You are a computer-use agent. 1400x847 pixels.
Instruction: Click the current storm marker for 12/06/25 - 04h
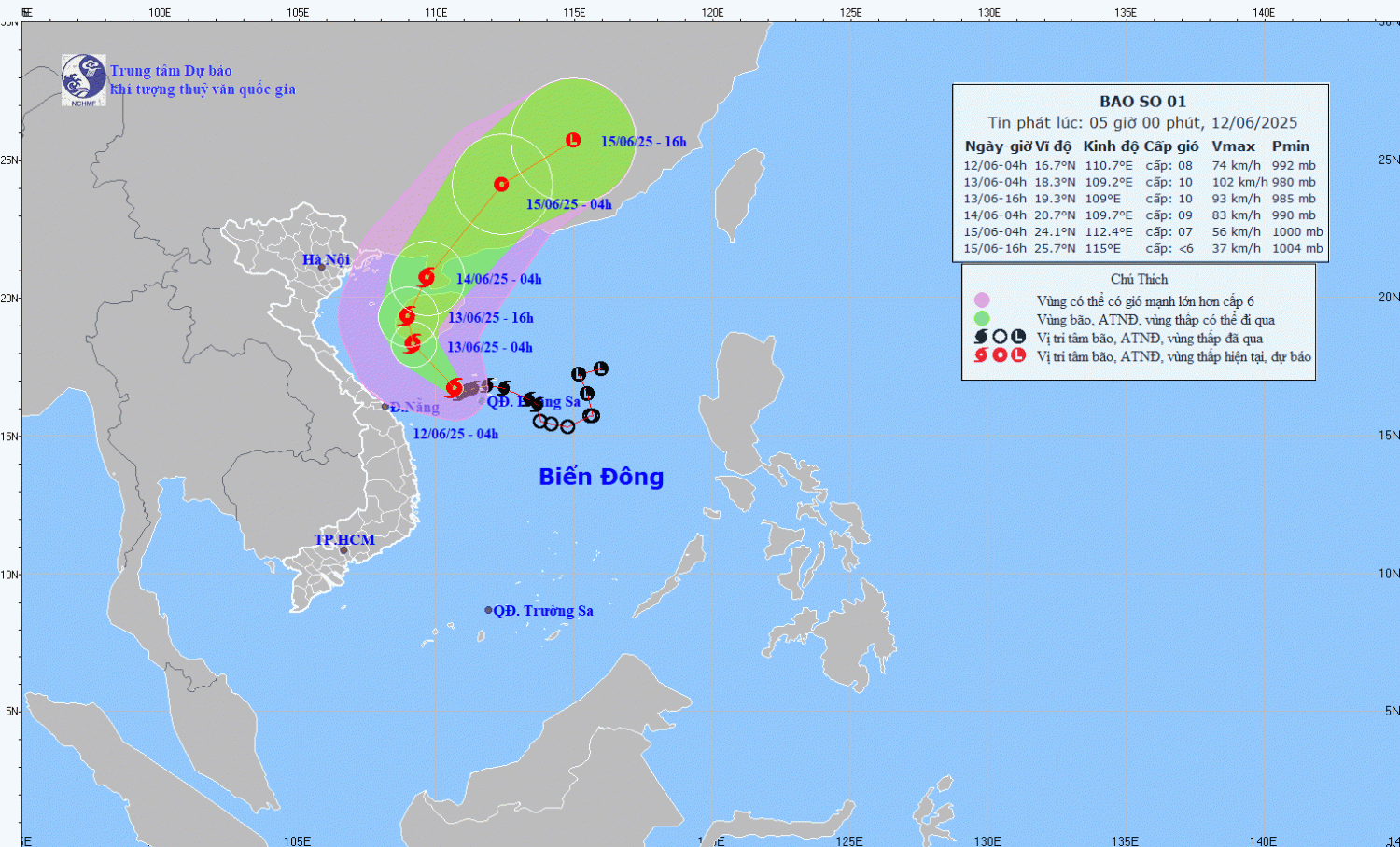(x=455, y=388)
